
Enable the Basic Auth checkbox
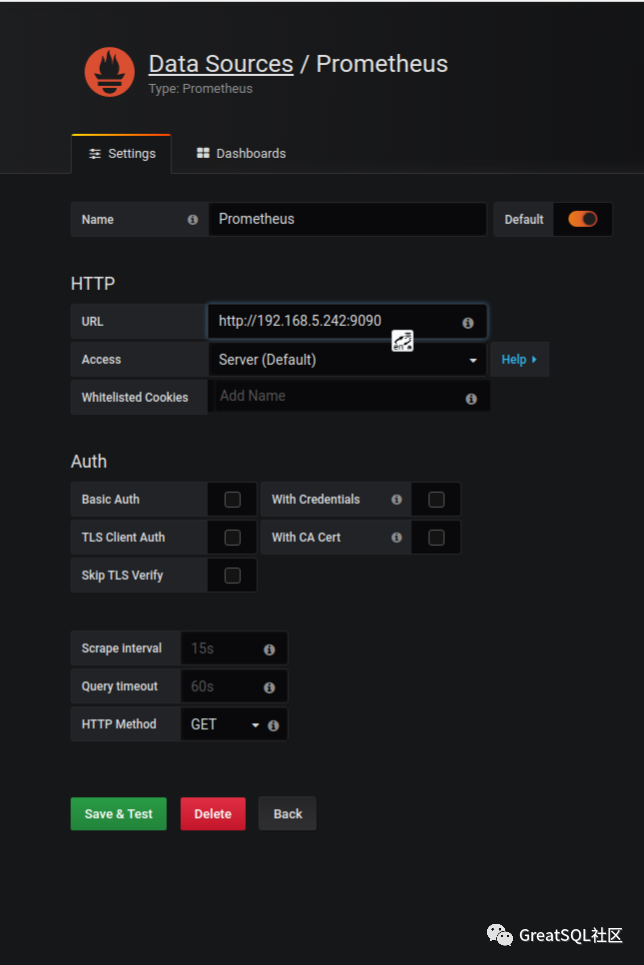pyautogui.click(x=232, y=500)
